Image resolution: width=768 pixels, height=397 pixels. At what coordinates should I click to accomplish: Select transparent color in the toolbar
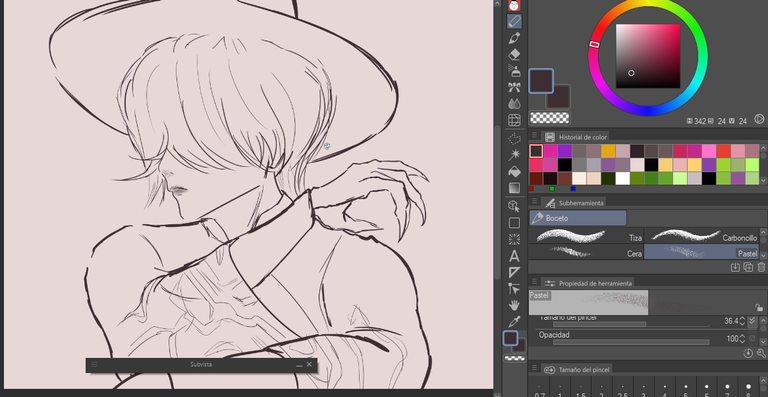pyautogui.click(x=514, y=358)
